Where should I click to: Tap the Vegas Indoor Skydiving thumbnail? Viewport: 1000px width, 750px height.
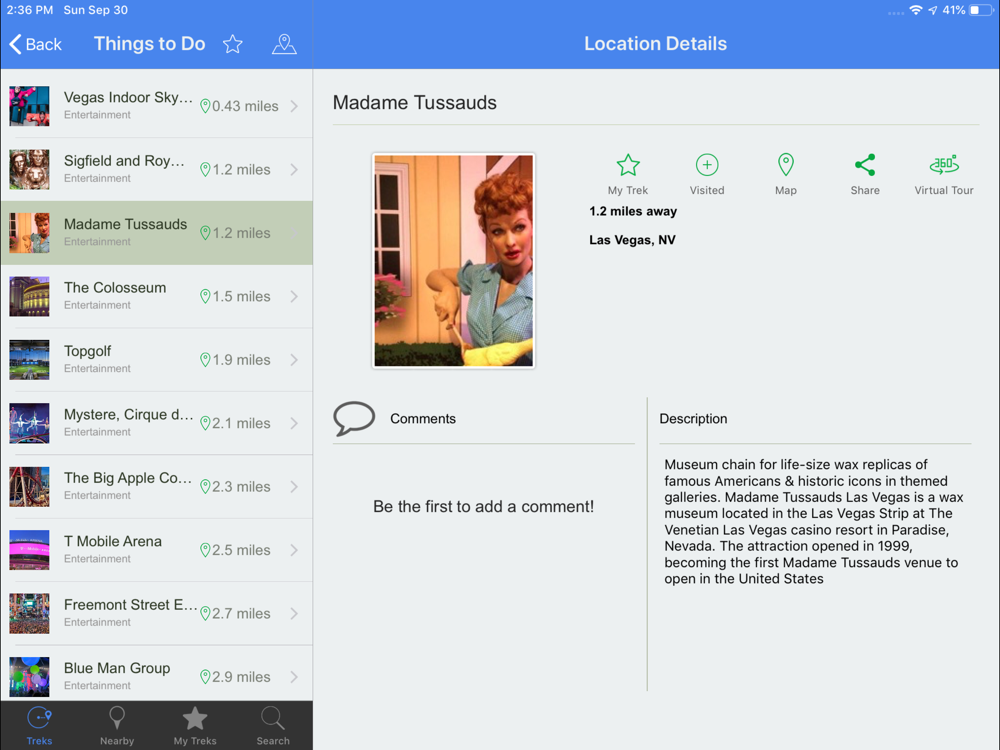(x=29, y=106)
